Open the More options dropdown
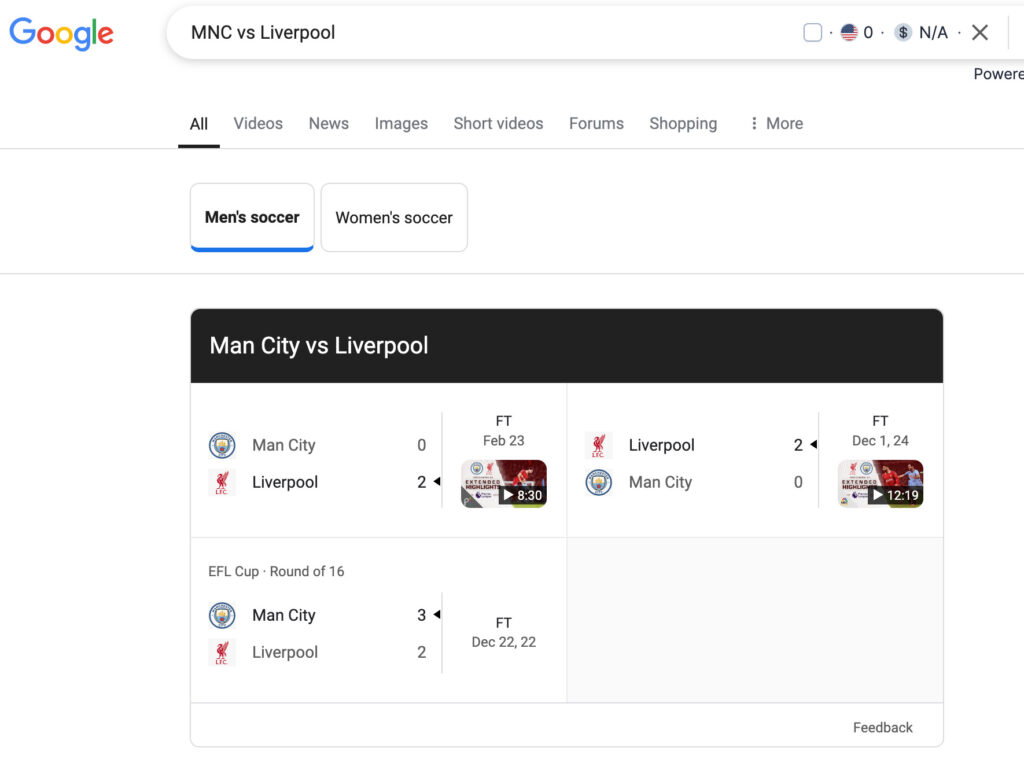1024x759 pixels. [776, 123]
